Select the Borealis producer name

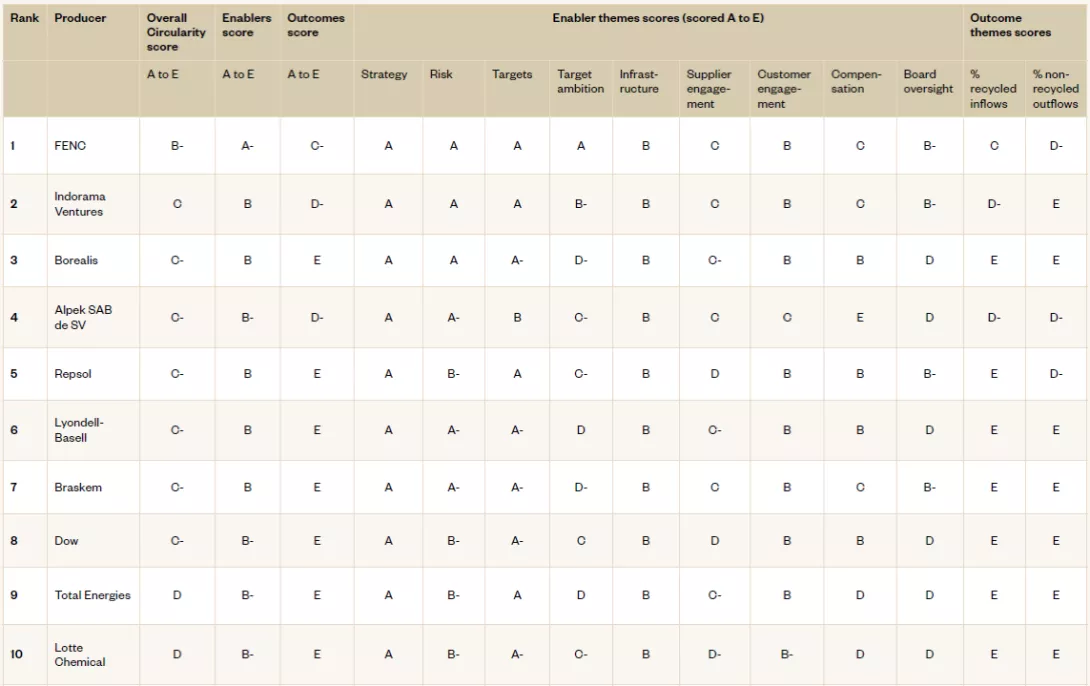tap(76, 261)
